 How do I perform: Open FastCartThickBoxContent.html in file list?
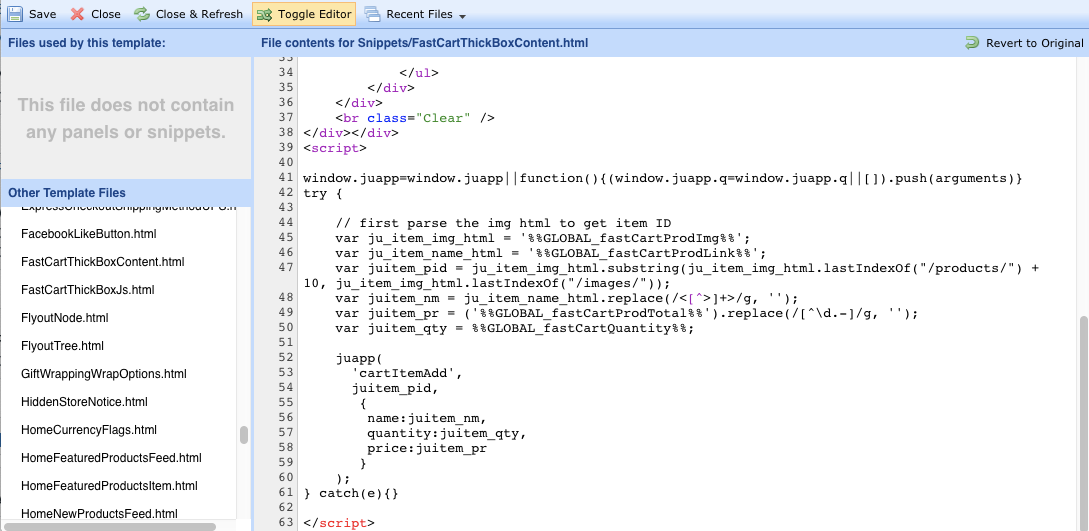[102, 262]
